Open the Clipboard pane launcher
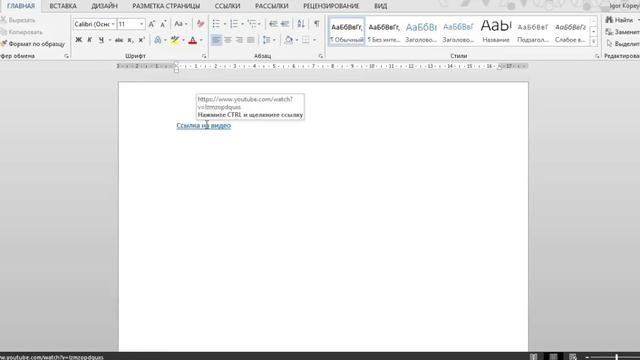This screenshot has width=640, height=360. (x=66, y=56)
